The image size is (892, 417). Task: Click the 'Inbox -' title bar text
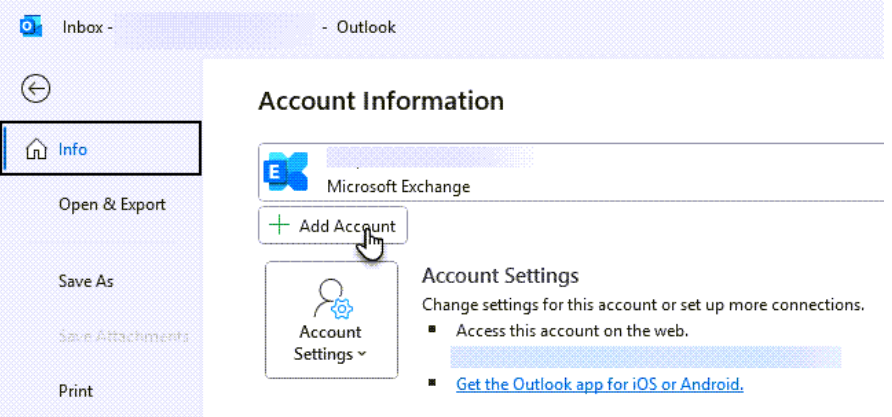click(x=87, y=27)
